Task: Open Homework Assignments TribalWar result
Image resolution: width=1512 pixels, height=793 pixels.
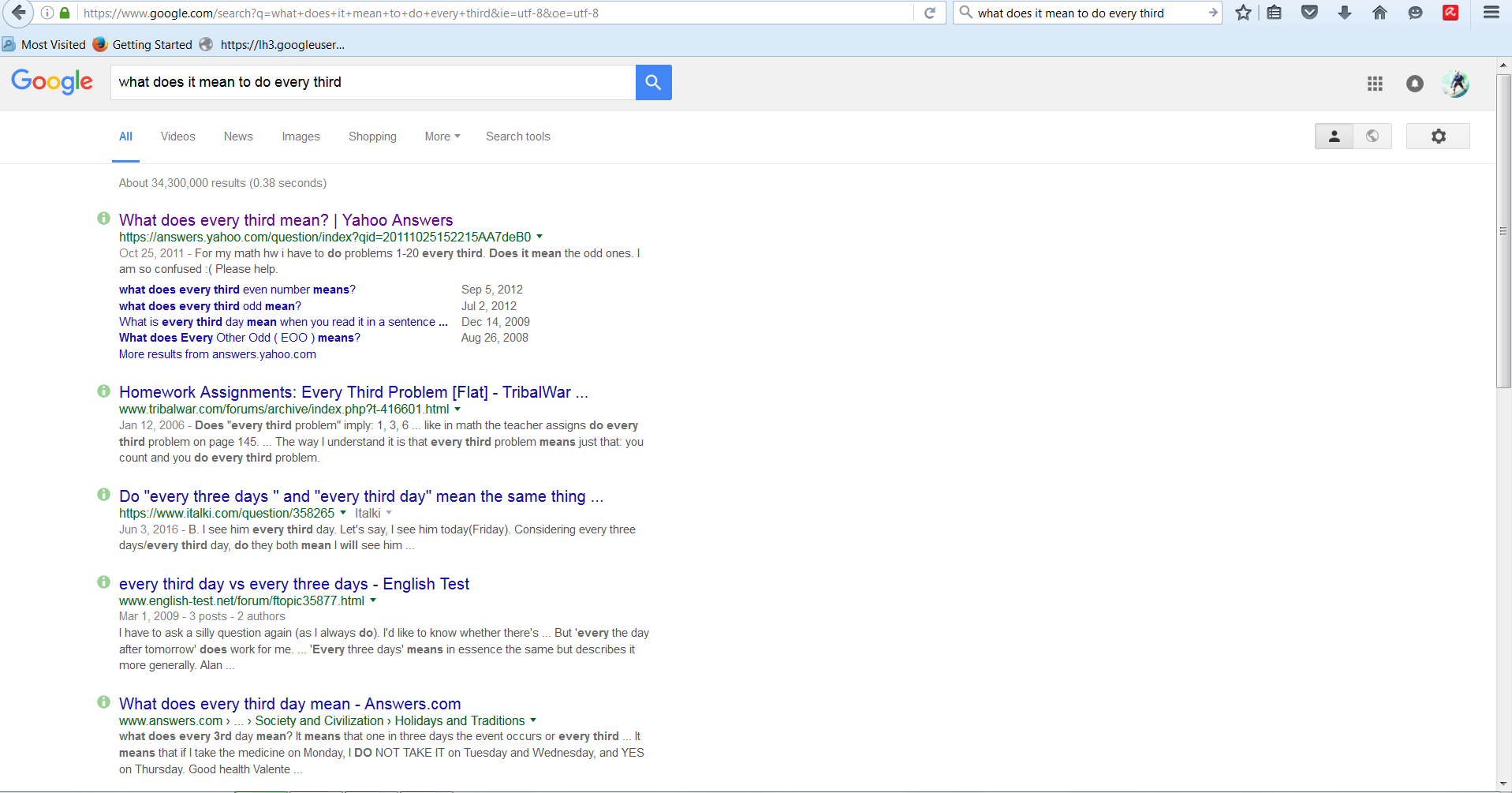Action: [x=353, y=392]
